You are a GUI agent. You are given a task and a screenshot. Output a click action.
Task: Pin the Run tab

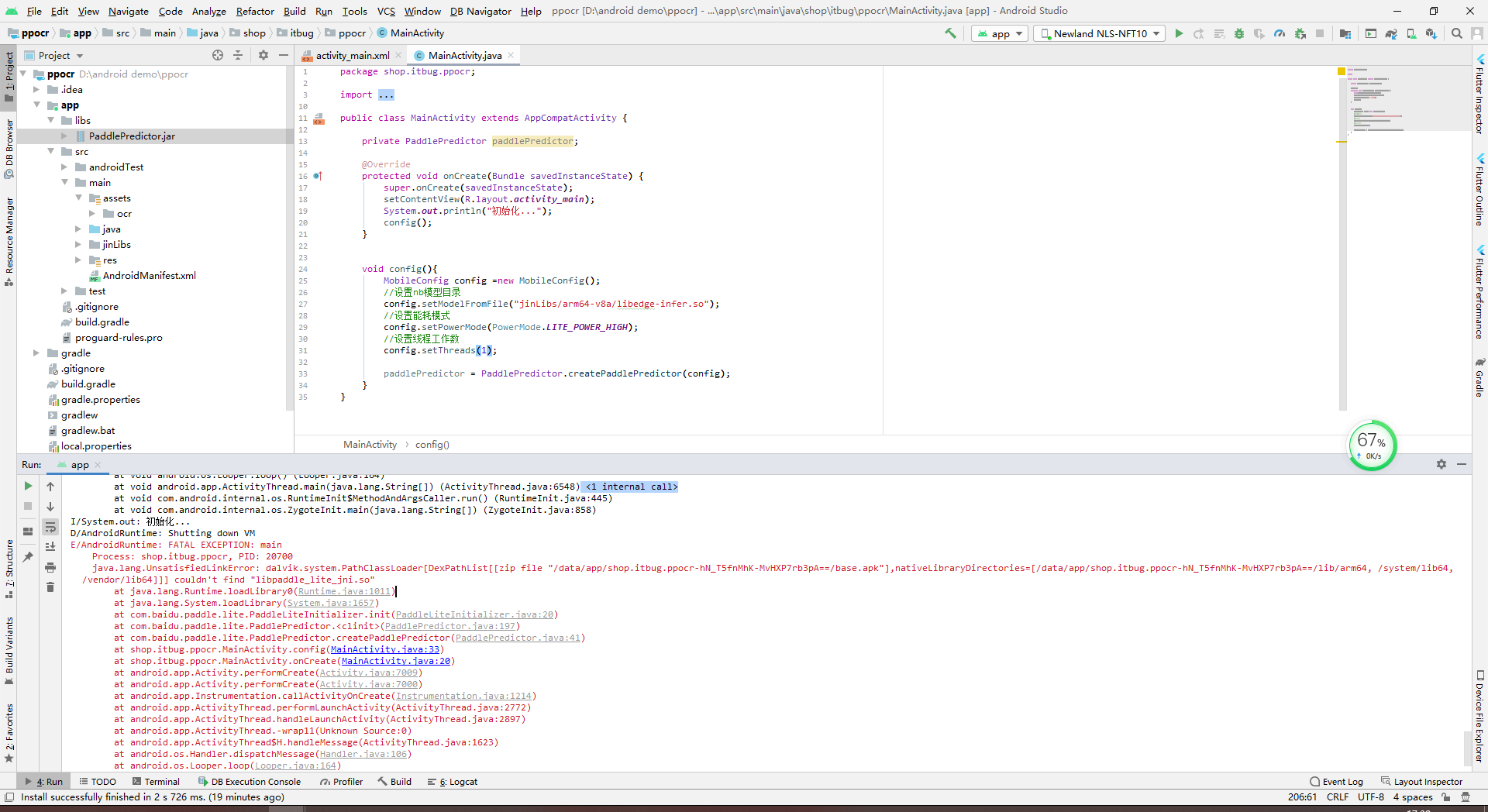[x=28, y=556]
